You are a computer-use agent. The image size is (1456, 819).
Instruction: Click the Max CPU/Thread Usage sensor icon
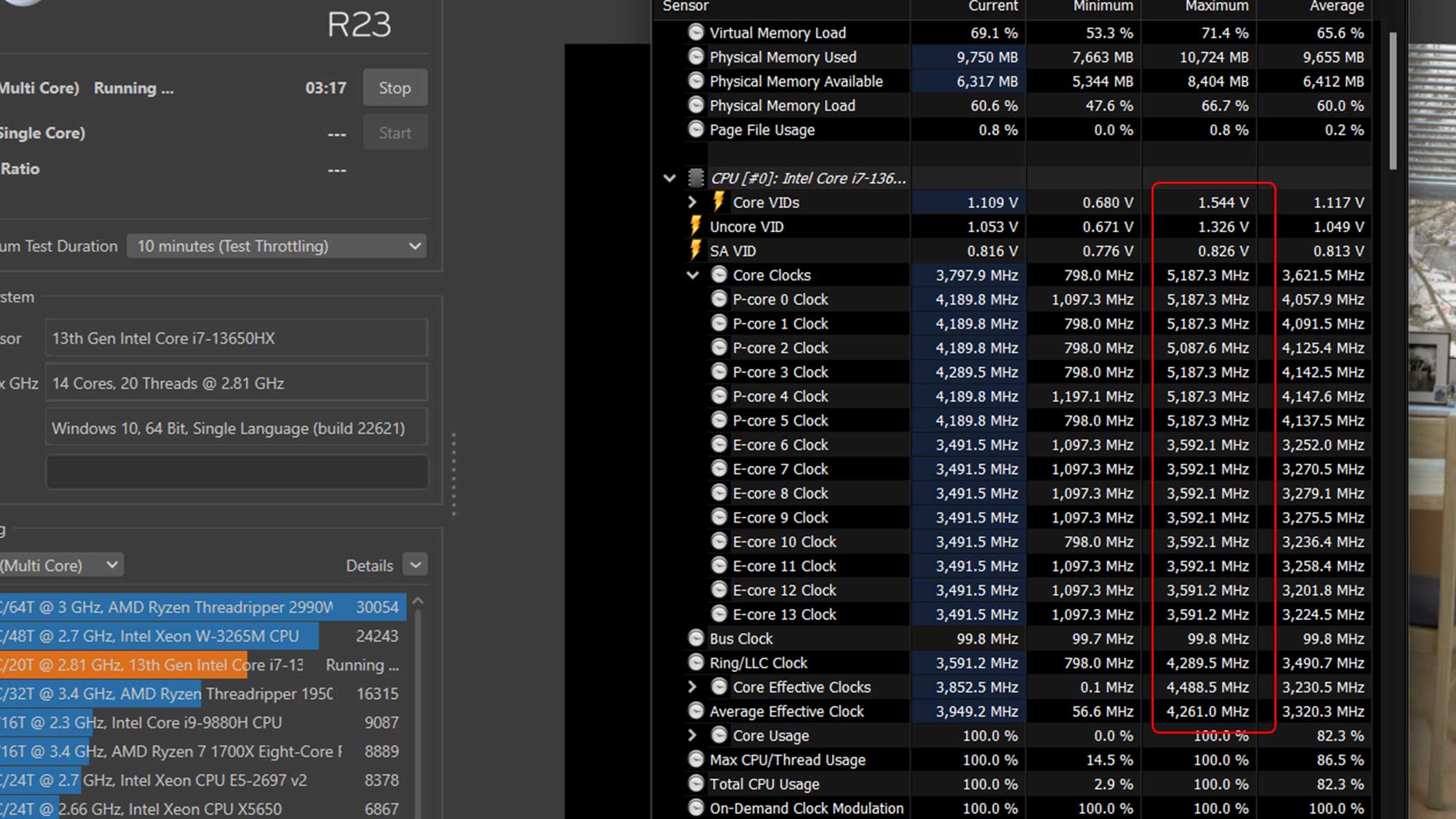695,759
